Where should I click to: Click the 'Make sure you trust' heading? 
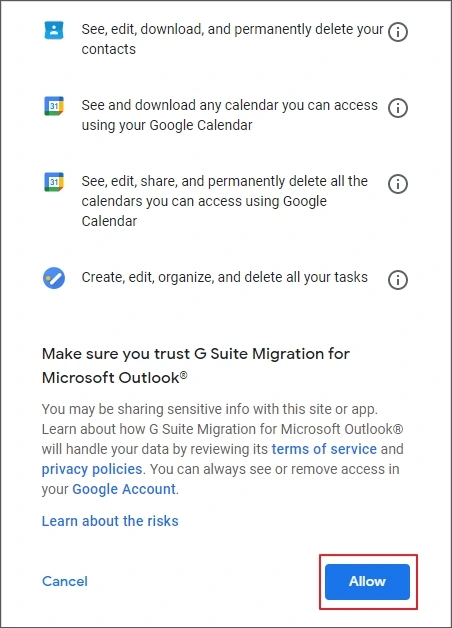196,366
